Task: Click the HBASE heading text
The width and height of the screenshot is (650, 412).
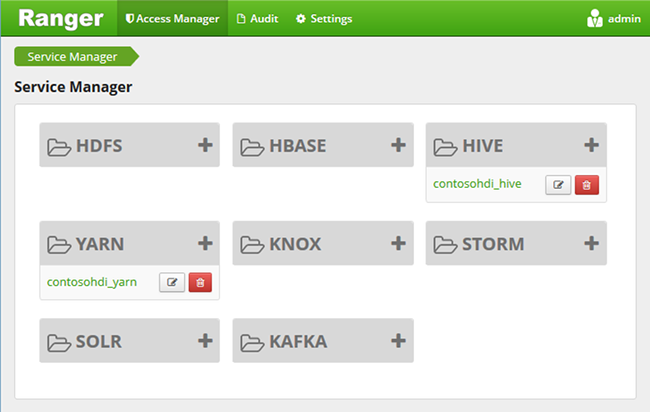Action: click(298, 146)
